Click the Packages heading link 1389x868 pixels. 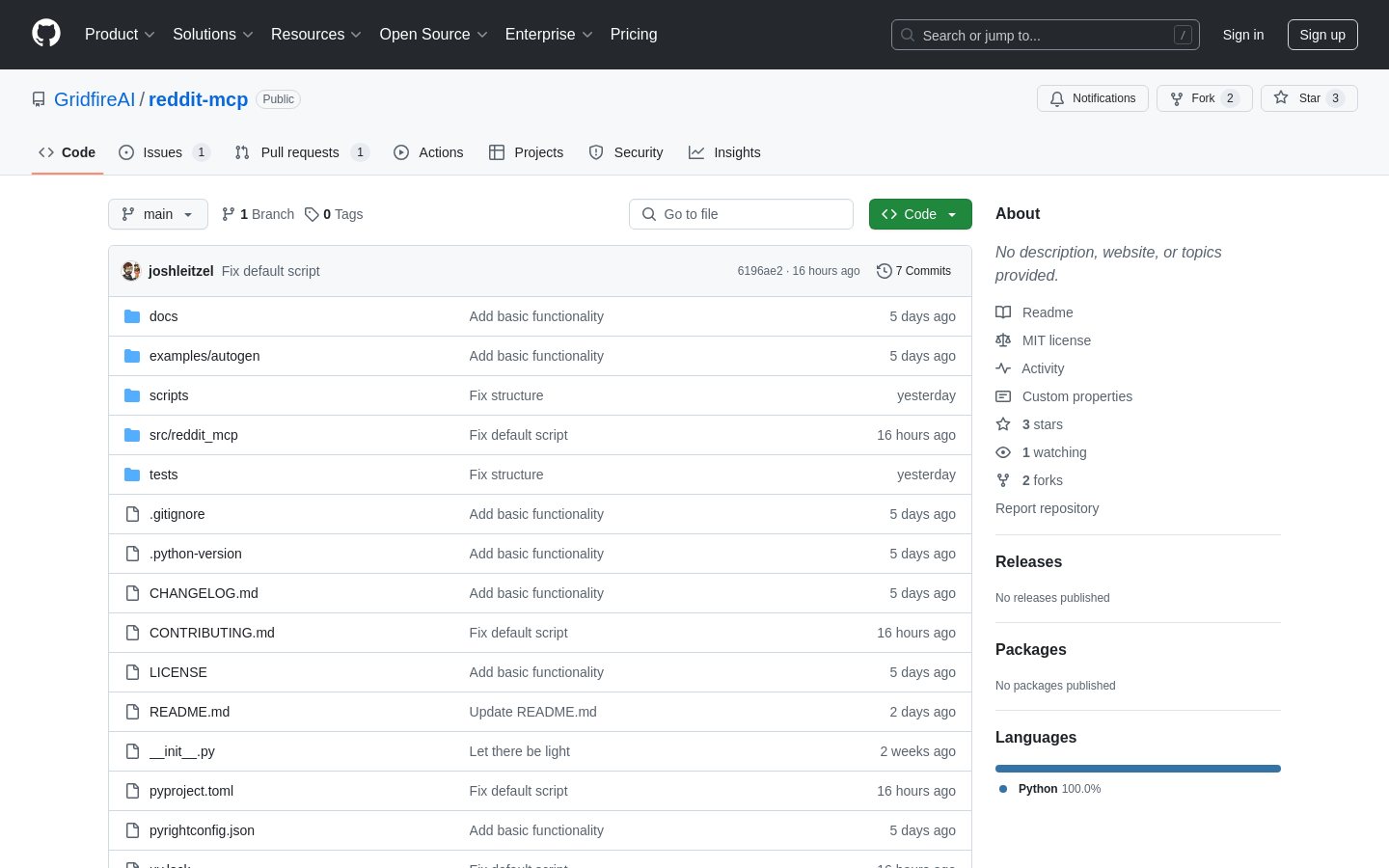point(1031,650)
